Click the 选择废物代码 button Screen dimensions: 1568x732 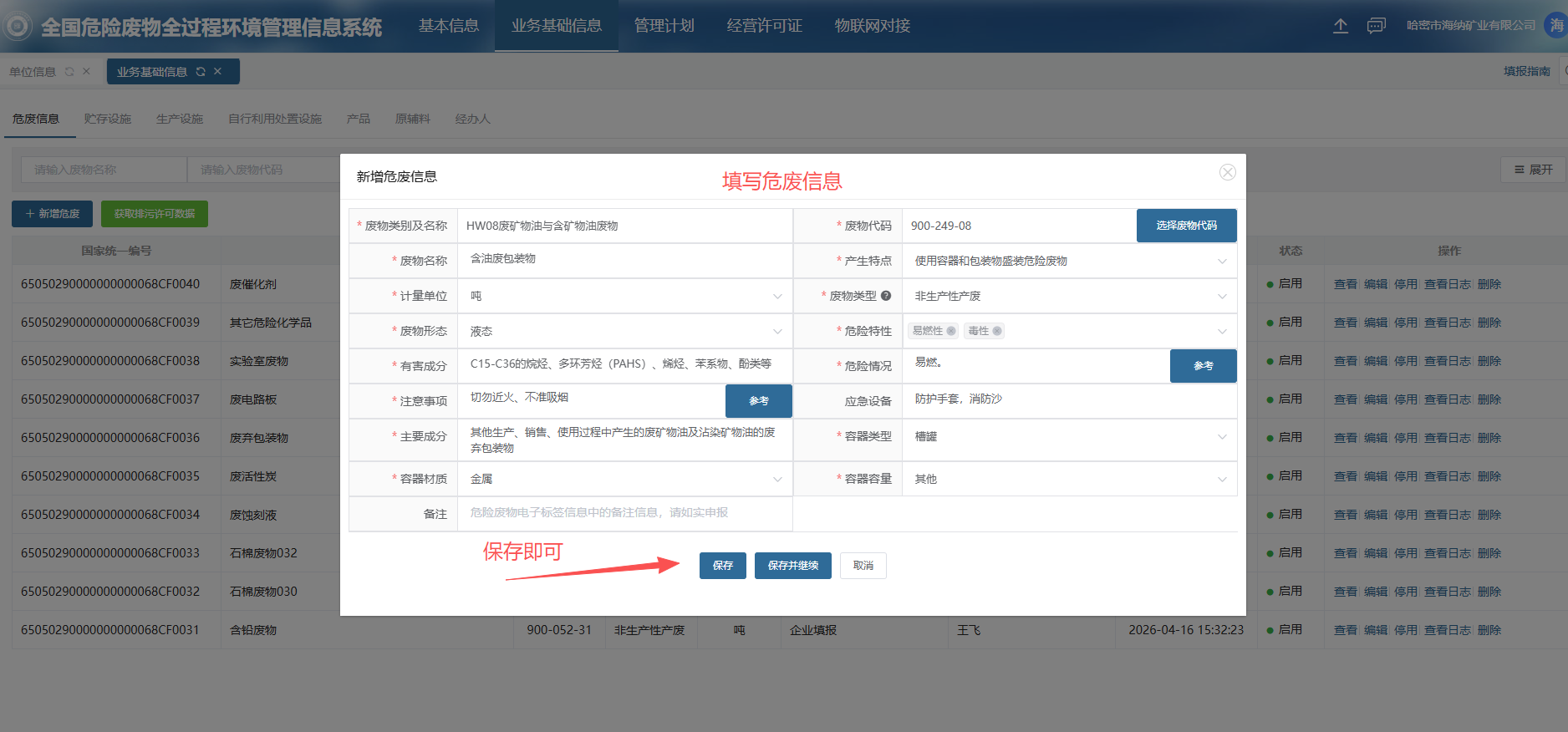(1186, 226)
